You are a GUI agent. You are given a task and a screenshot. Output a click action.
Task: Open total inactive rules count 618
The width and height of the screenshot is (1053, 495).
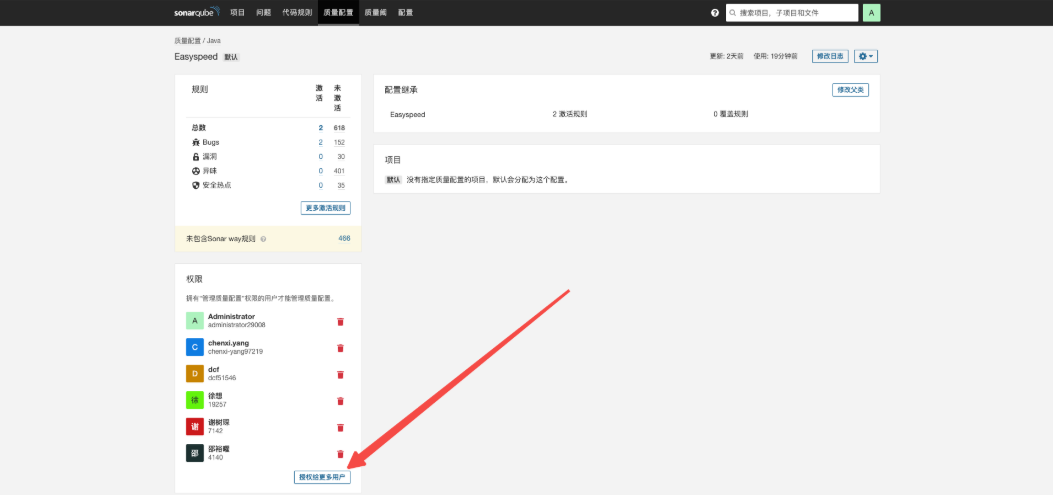(x=339, y=128)
